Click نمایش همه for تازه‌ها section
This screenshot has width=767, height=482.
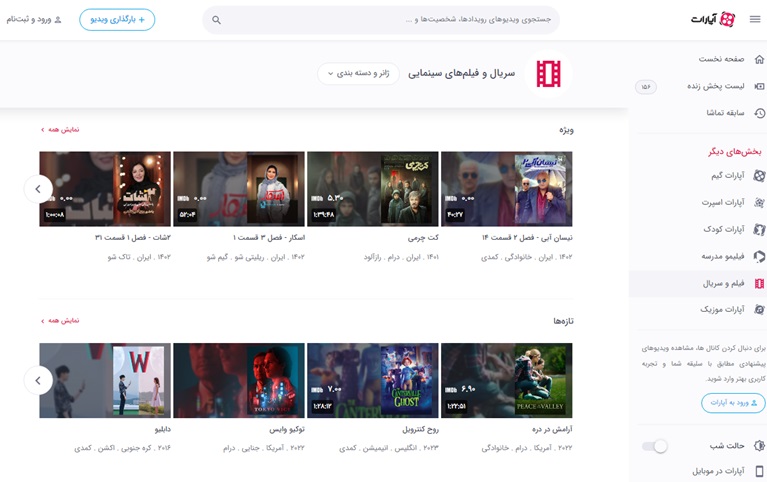(60, 321)
